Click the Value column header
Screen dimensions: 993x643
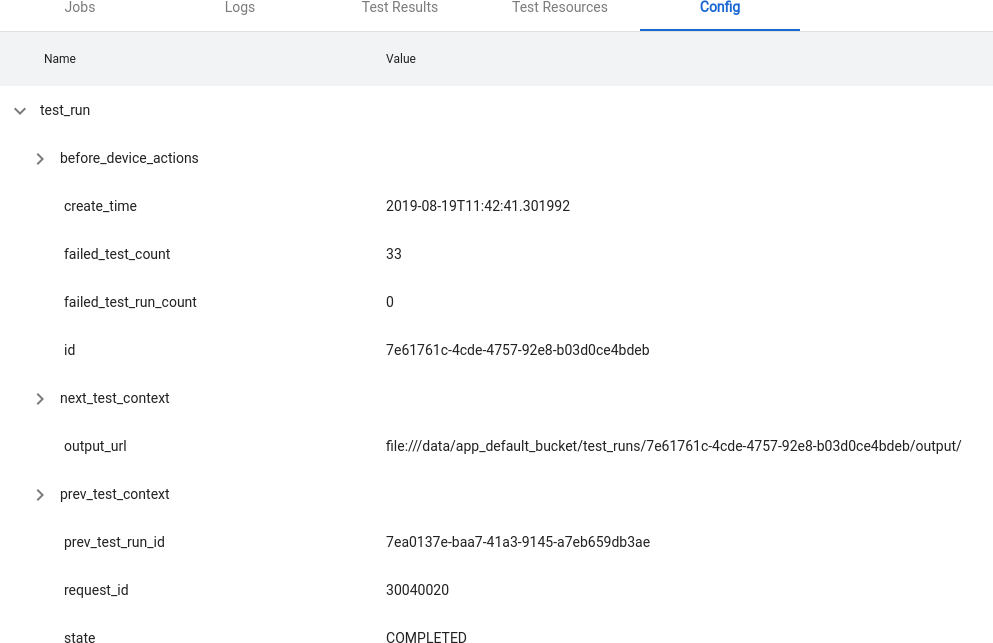400,59
